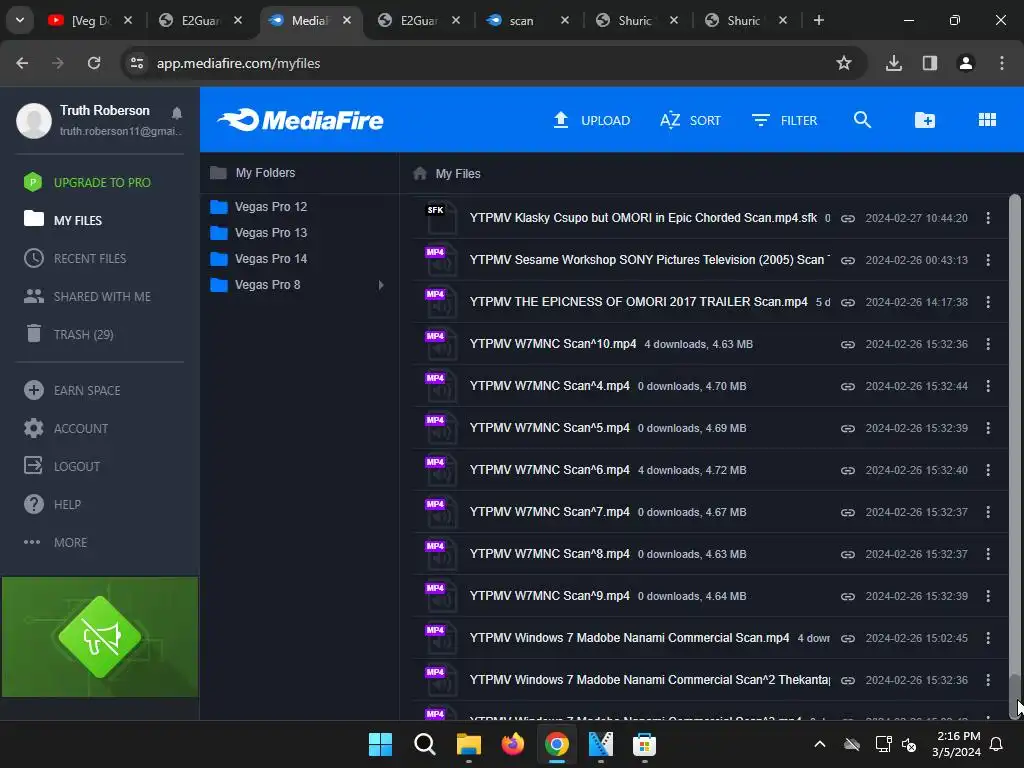Create a new folder with folder-plus icon

click(x=925, y=120)
